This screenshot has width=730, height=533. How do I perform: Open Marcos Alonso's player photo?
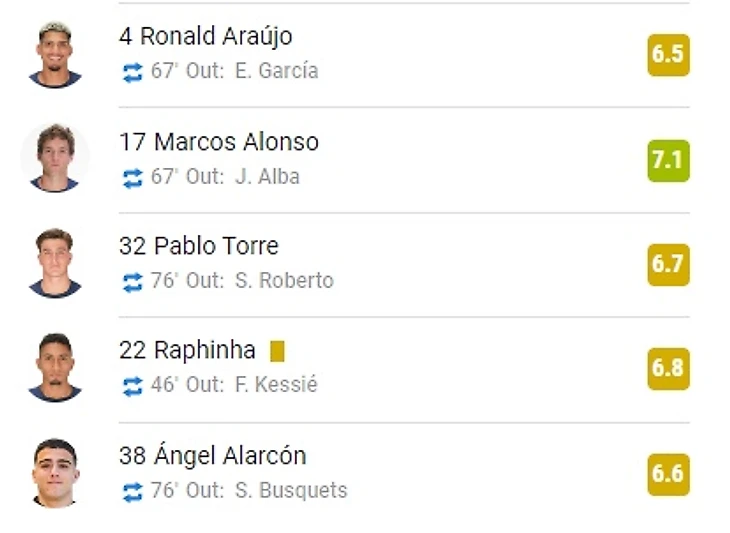coord(55,158)
